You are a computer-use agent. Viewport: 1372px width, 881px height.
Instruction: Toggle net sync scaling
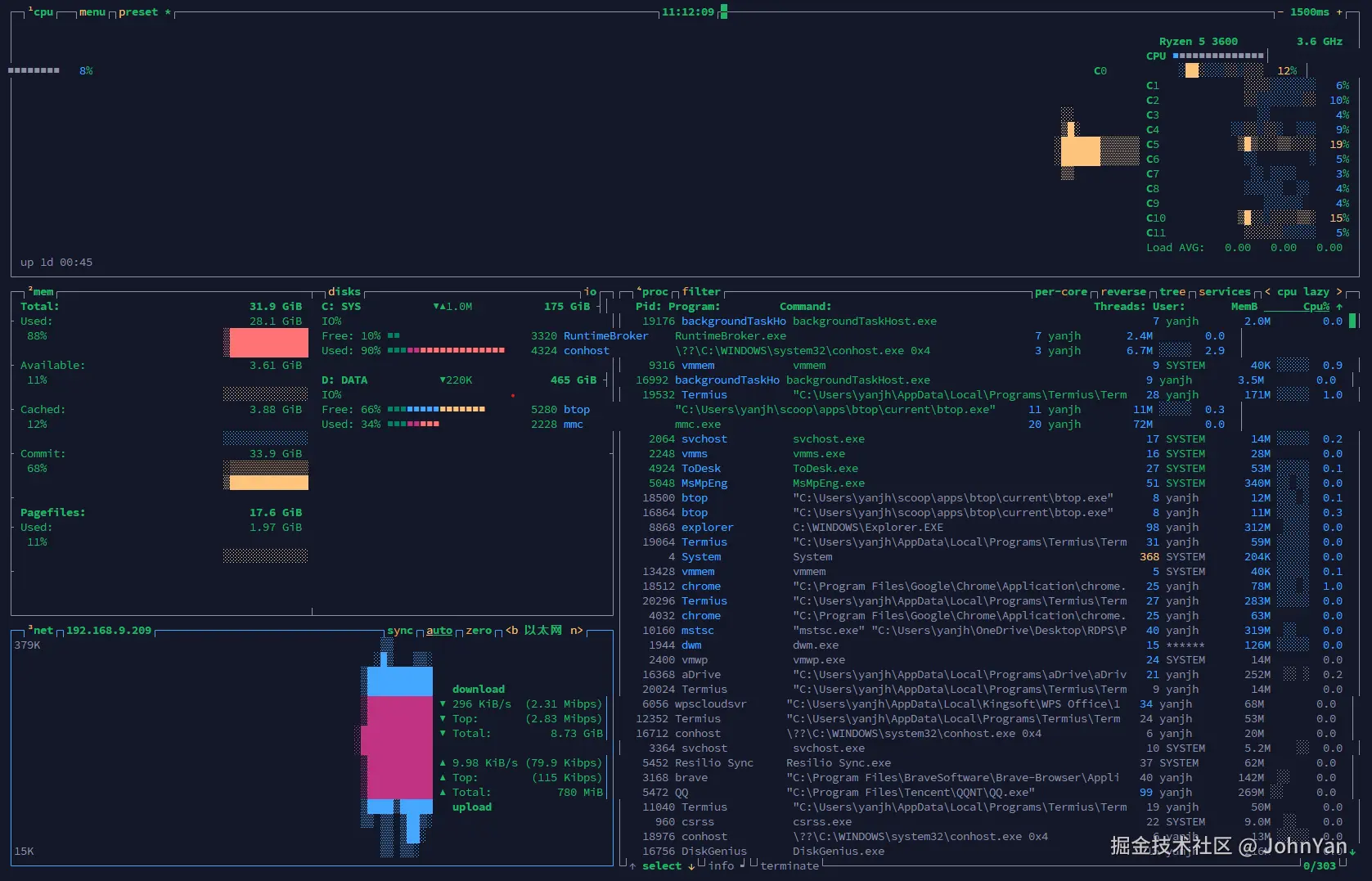click(x=400, y=631)
